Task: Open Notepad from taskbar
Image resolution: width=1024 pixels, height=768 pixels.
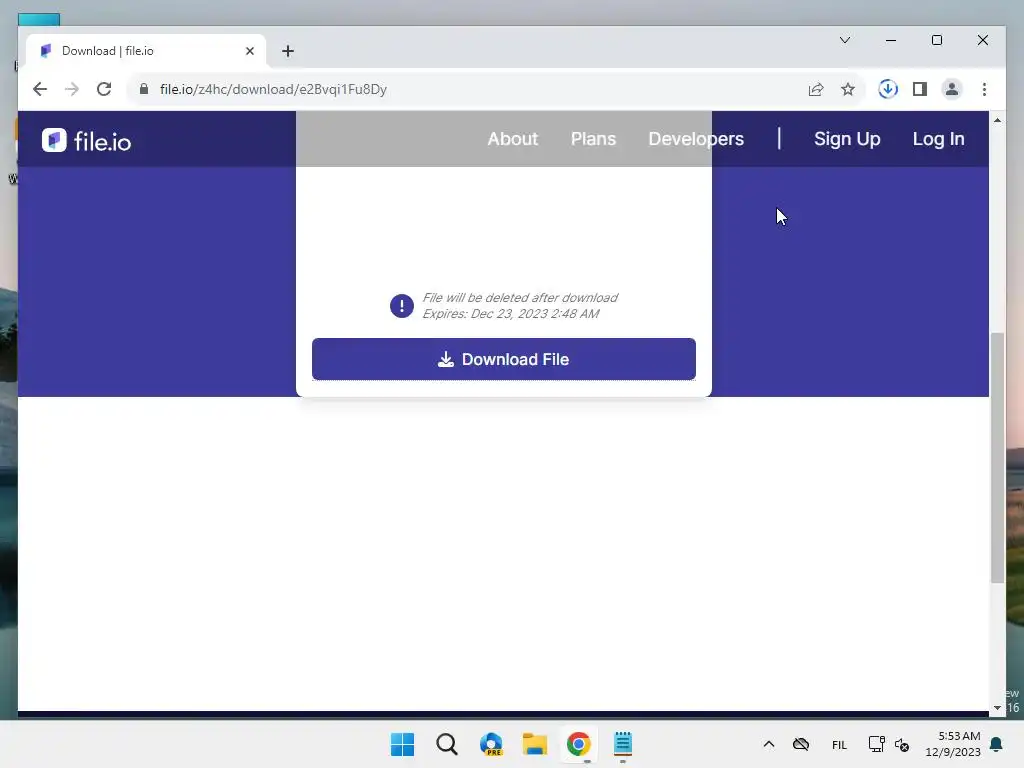Action: pyautogui.click(x=623, y=744)
